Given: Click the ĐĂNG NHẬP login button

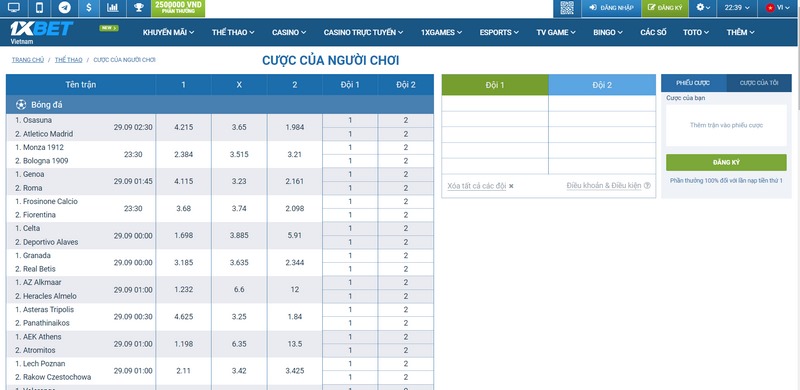Looking at the screenshot, I should [x=611, y=8].
